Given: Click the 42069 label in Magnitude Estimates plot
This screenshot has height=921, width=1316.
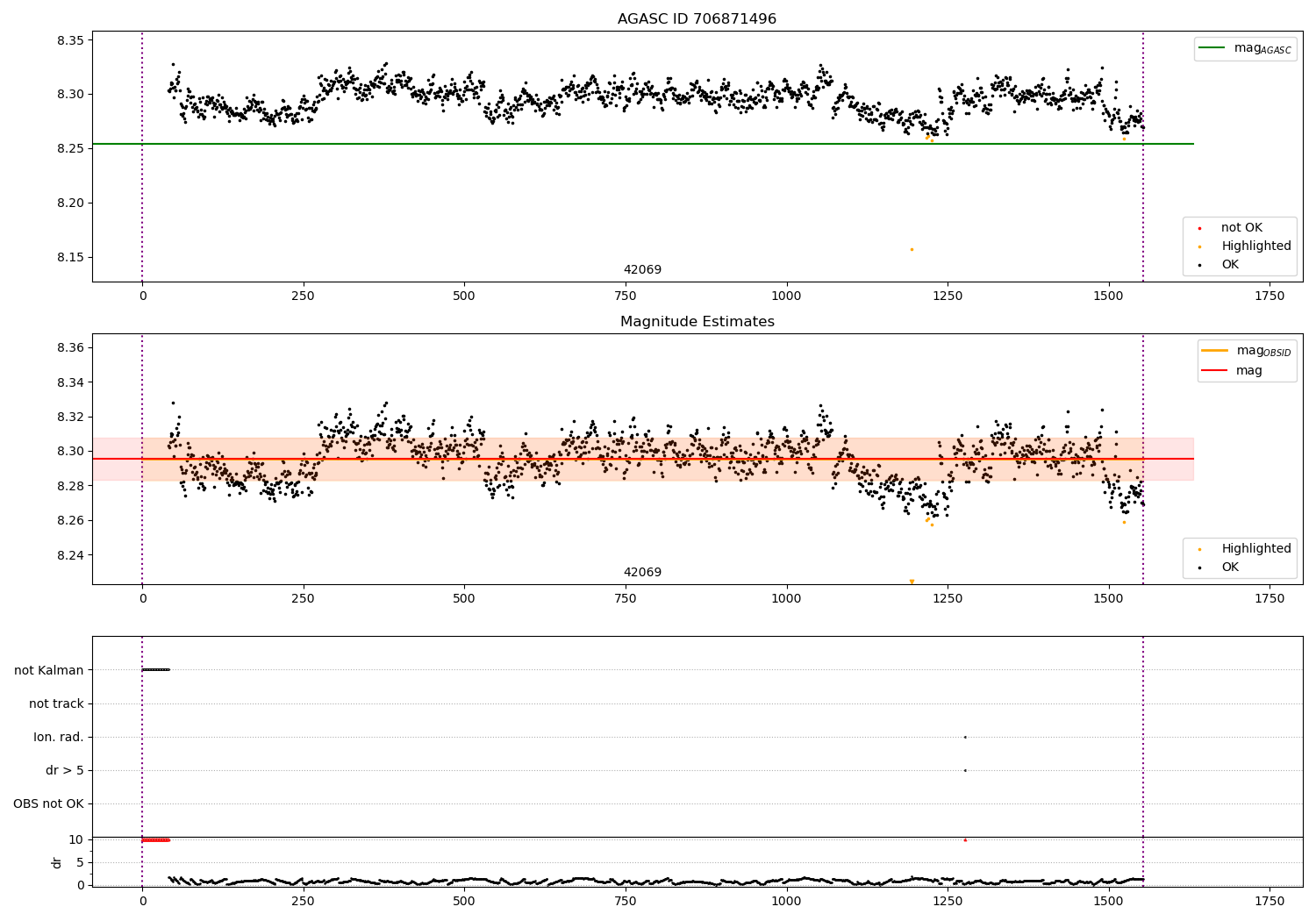Looking at the screenshot, I should pyautogui.click(x=642, y=573).
